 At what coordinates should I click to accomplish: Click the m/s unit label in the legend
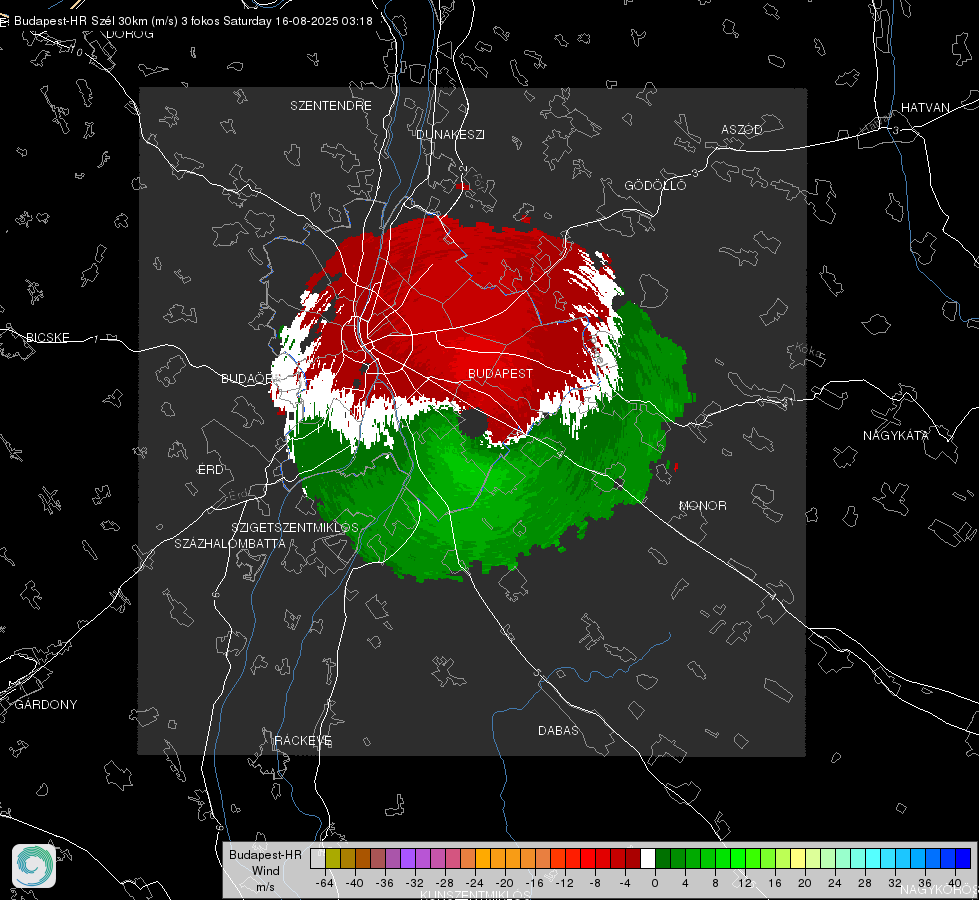pos(265,886)
